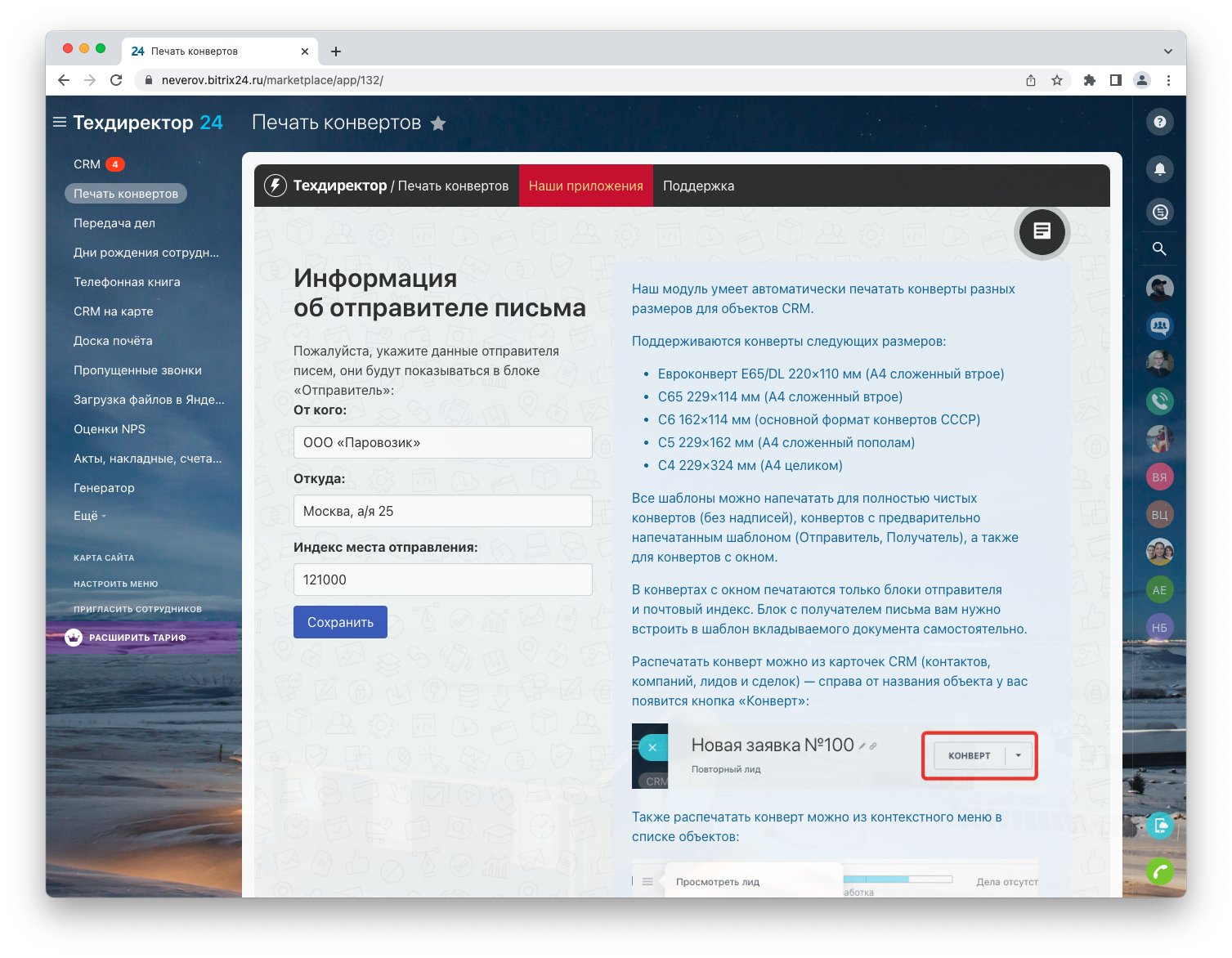
Task: Toggle the browser side panel icon
Action: pyautogui.click(x=1116, y=80)
